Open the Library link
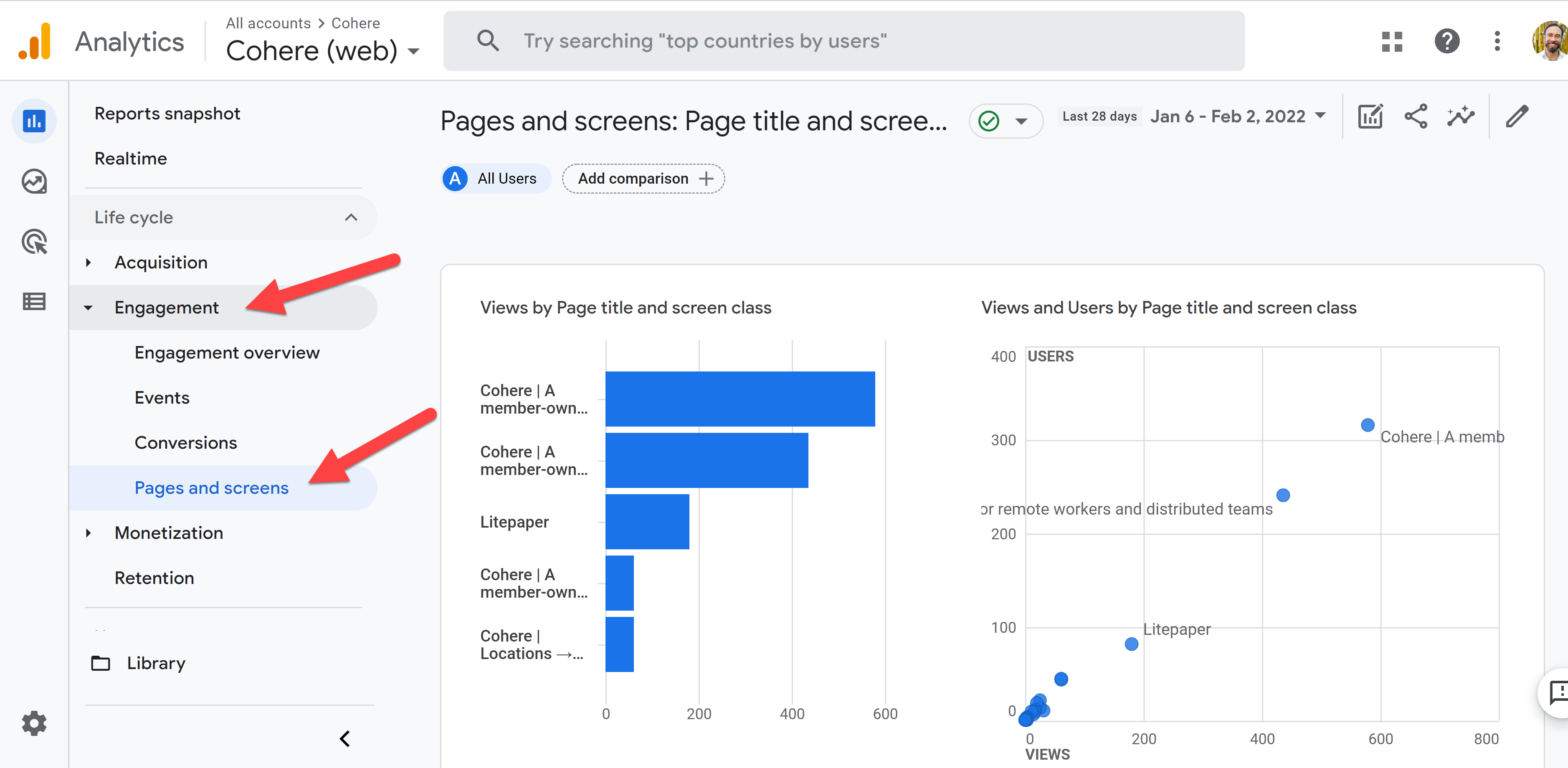 [156, 663]
